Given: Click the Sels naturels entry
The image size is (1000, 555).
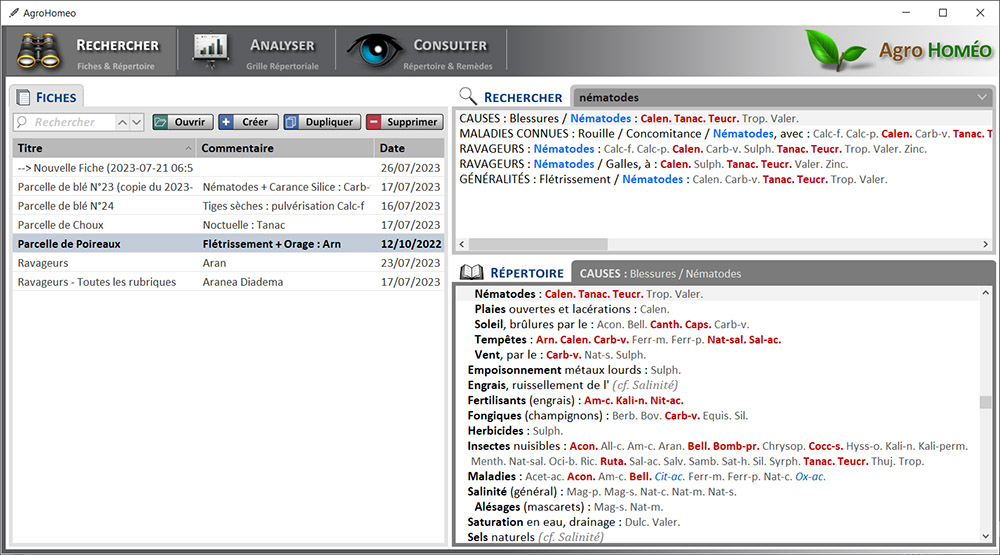Looking at the screenshot, I should (535, 537).
